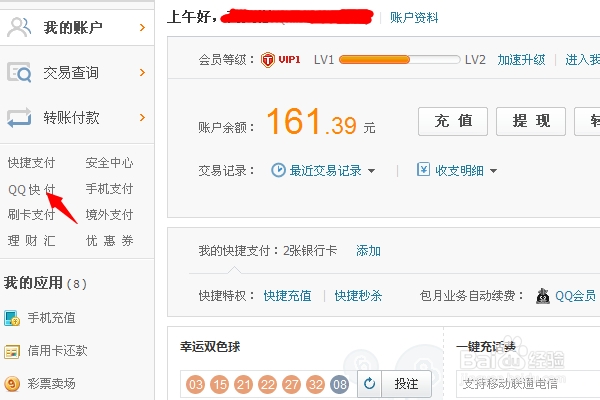
Task: Click 添加 to add a bank card
Action: (x=368, y=251)
